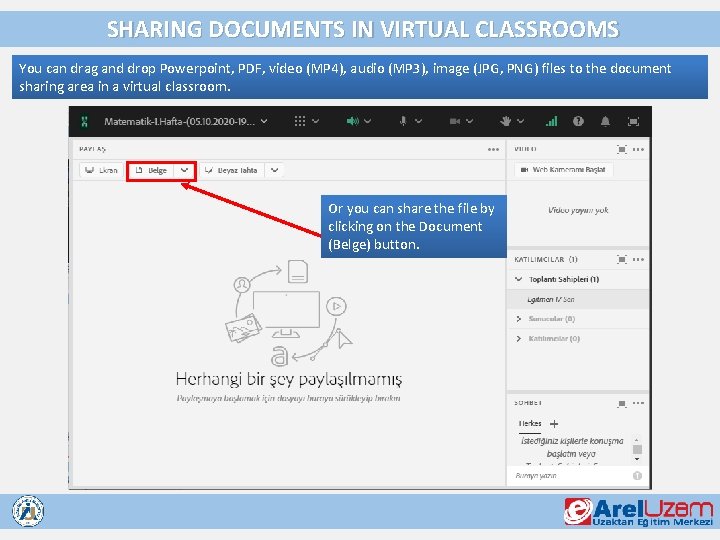This screenshot has width=720, height=540.
Task: Open the Sohbet pod options menu
Action: click(x=638, y=403)
